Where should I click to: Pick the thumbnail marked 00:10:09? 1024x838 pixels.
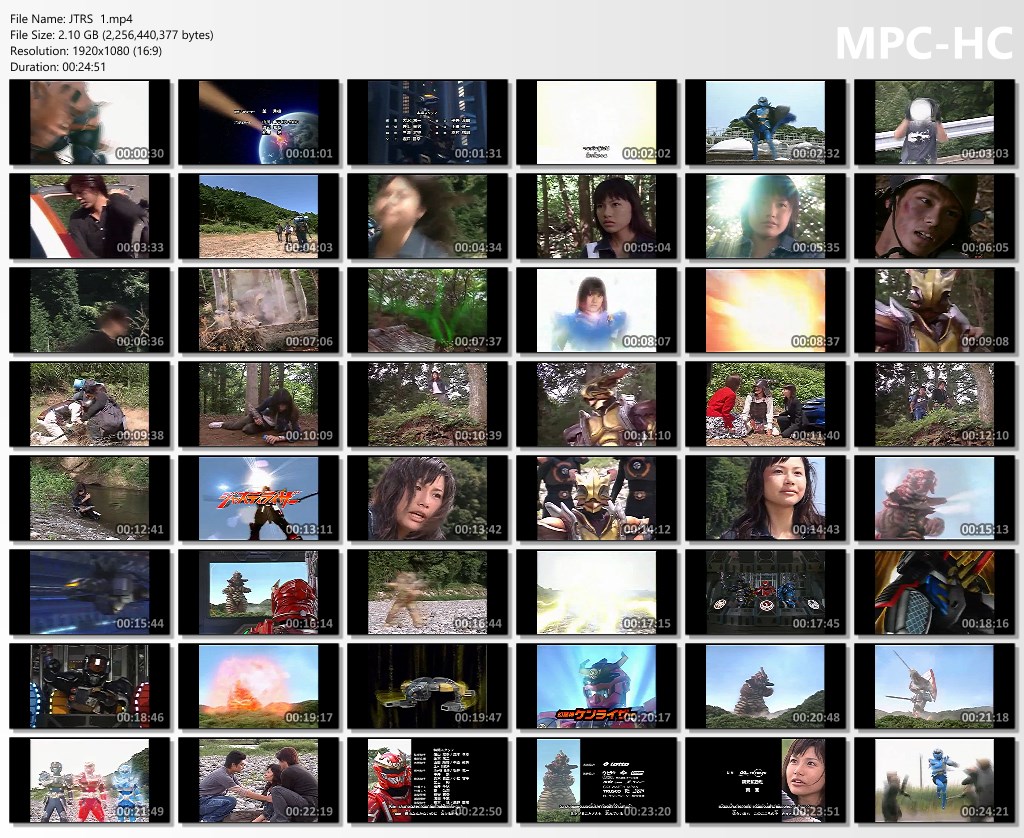click(x=259, y=404)
